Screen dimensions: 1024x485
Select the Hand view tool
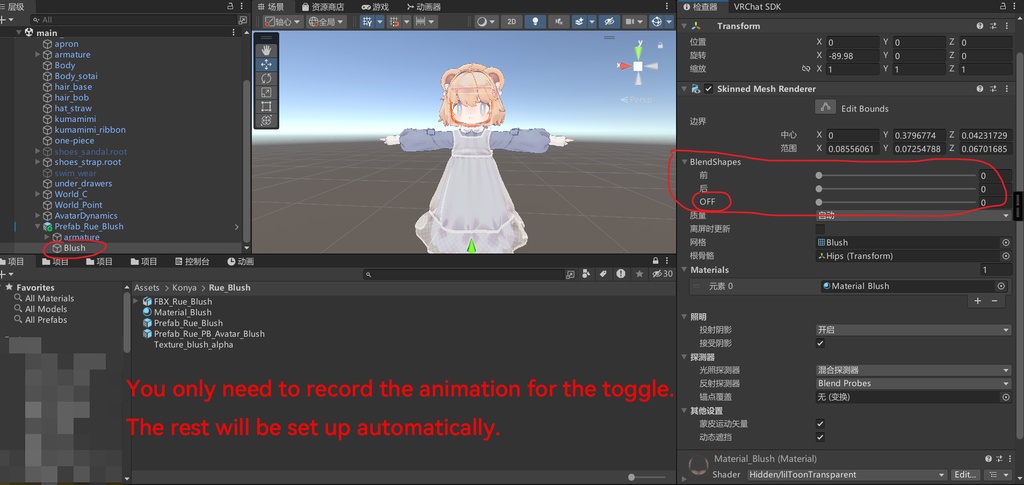click(266, 50)
